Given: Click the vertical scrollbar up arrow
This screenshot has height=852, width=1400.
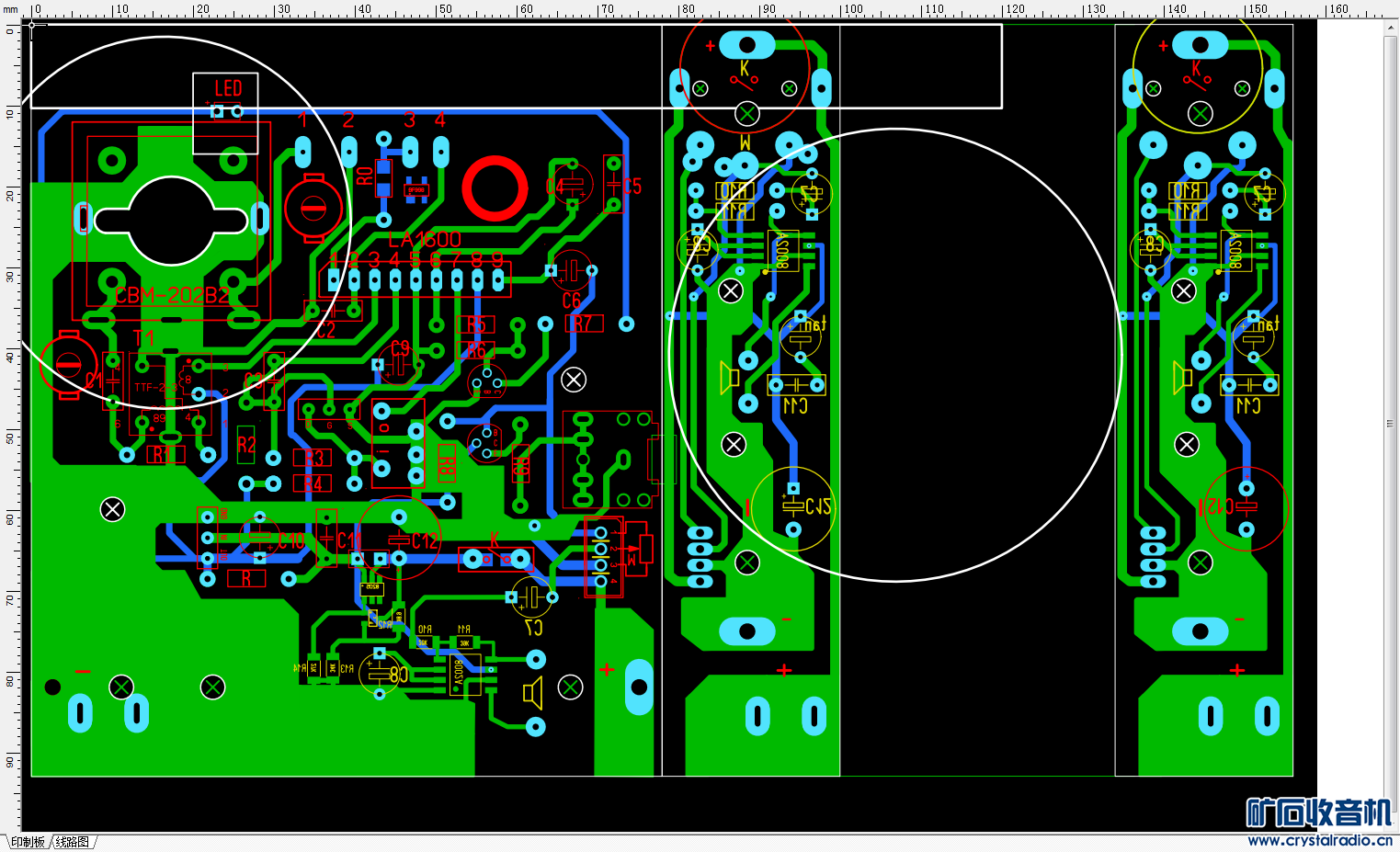Looking at the screenshot, I should (x=1391, y=28).
